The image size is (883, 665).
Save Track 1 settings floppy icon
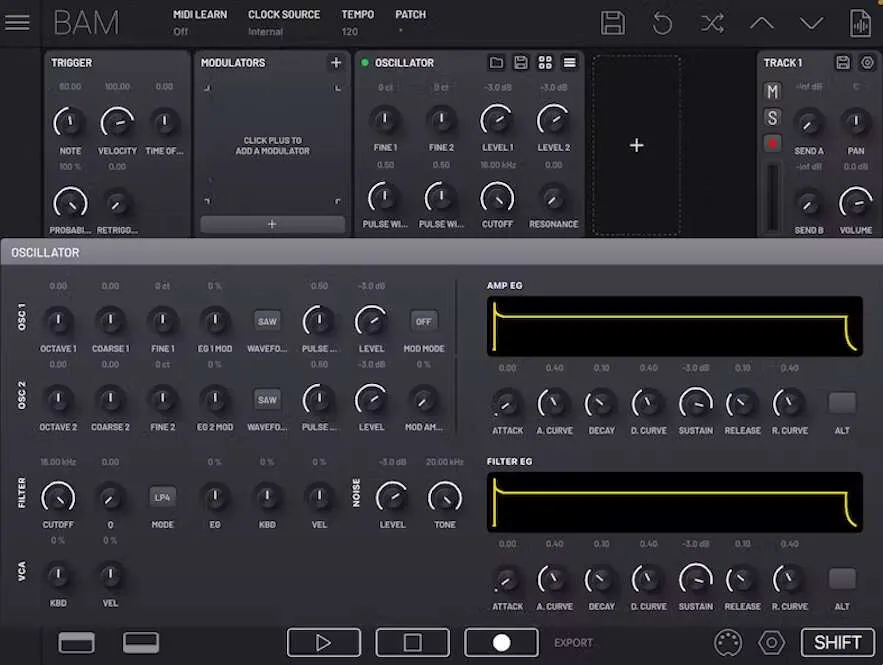tap(842, 63)
